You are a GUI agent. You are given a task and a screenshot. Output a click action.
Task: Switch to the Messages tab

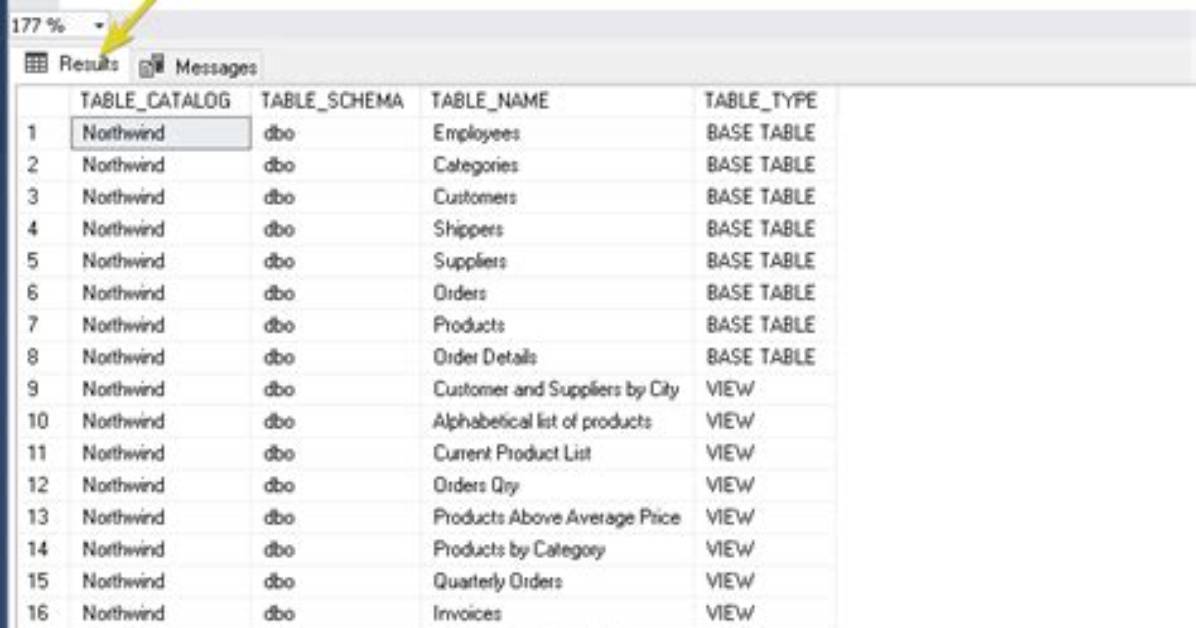[x=198, y=66]
